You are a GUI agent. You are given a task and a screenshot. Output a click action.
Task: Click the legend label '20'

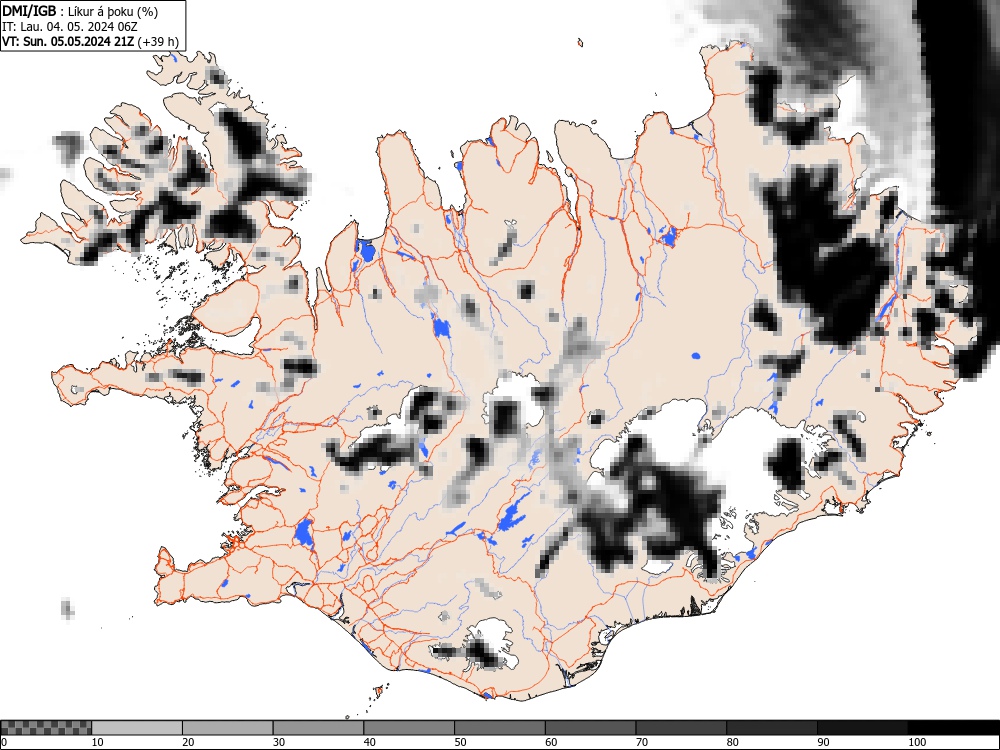(x=188, y=742)
